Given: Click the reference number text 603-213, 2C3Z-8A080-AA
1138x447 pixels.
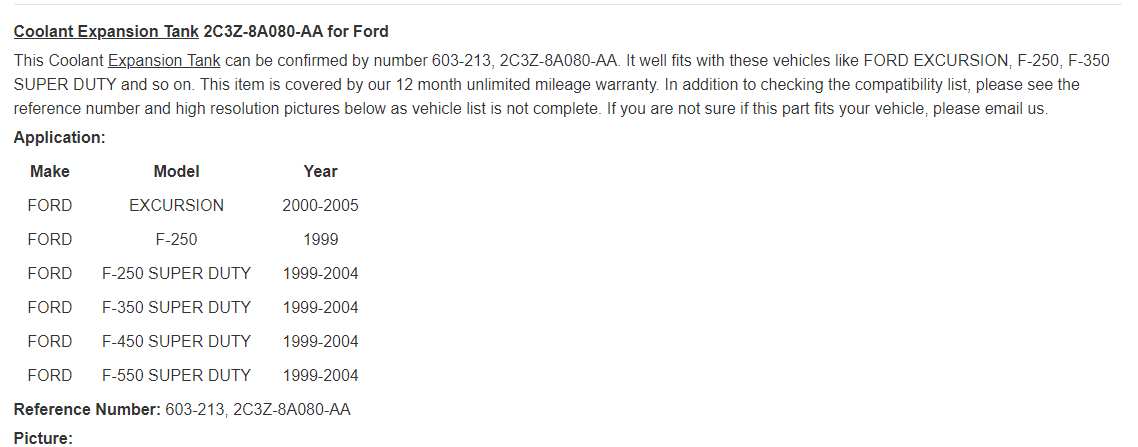Looking at the screenshot, I should [258, 410].
